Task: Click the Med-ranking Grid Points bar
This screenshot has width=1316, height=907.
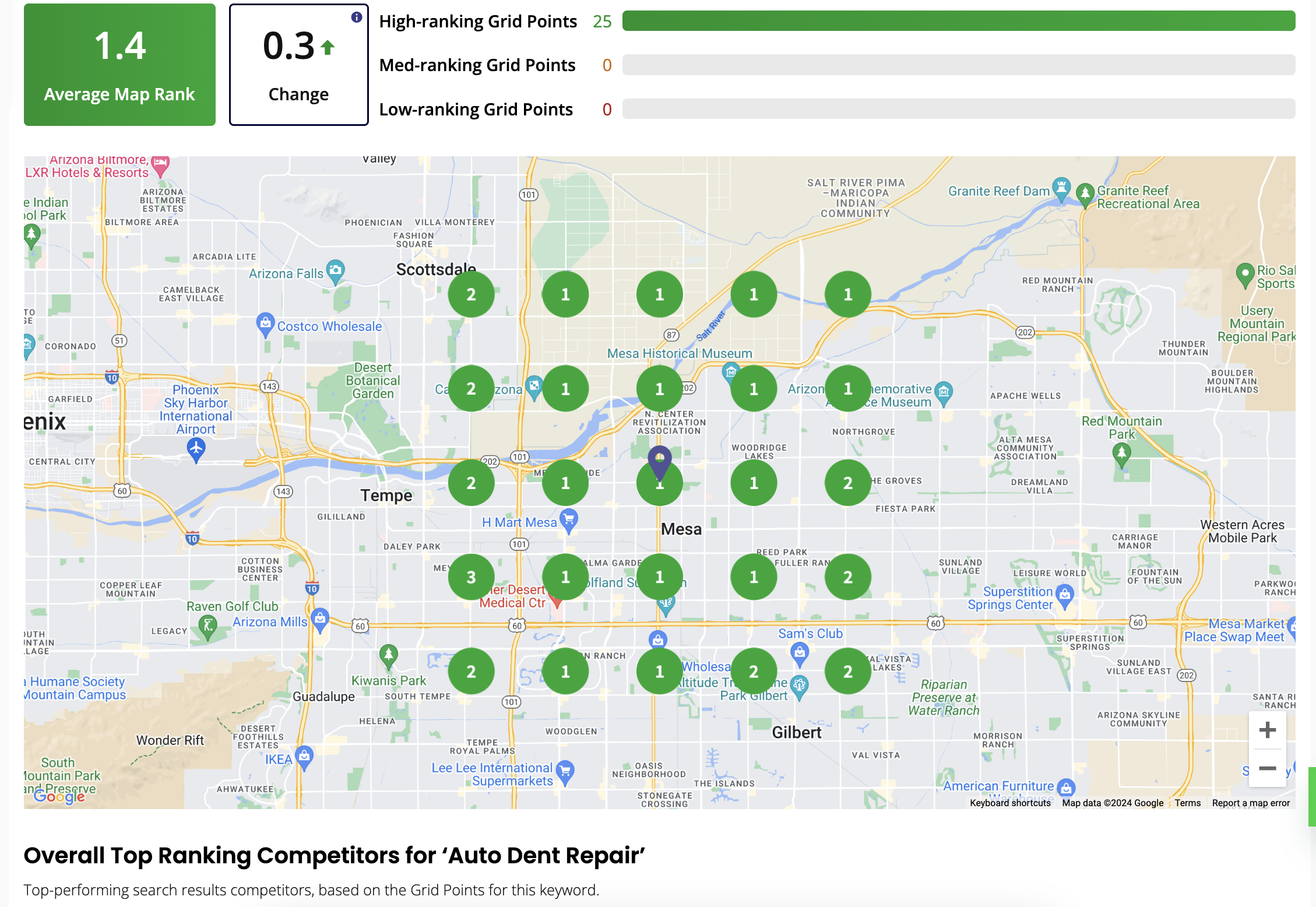Action: pos(958,65)
